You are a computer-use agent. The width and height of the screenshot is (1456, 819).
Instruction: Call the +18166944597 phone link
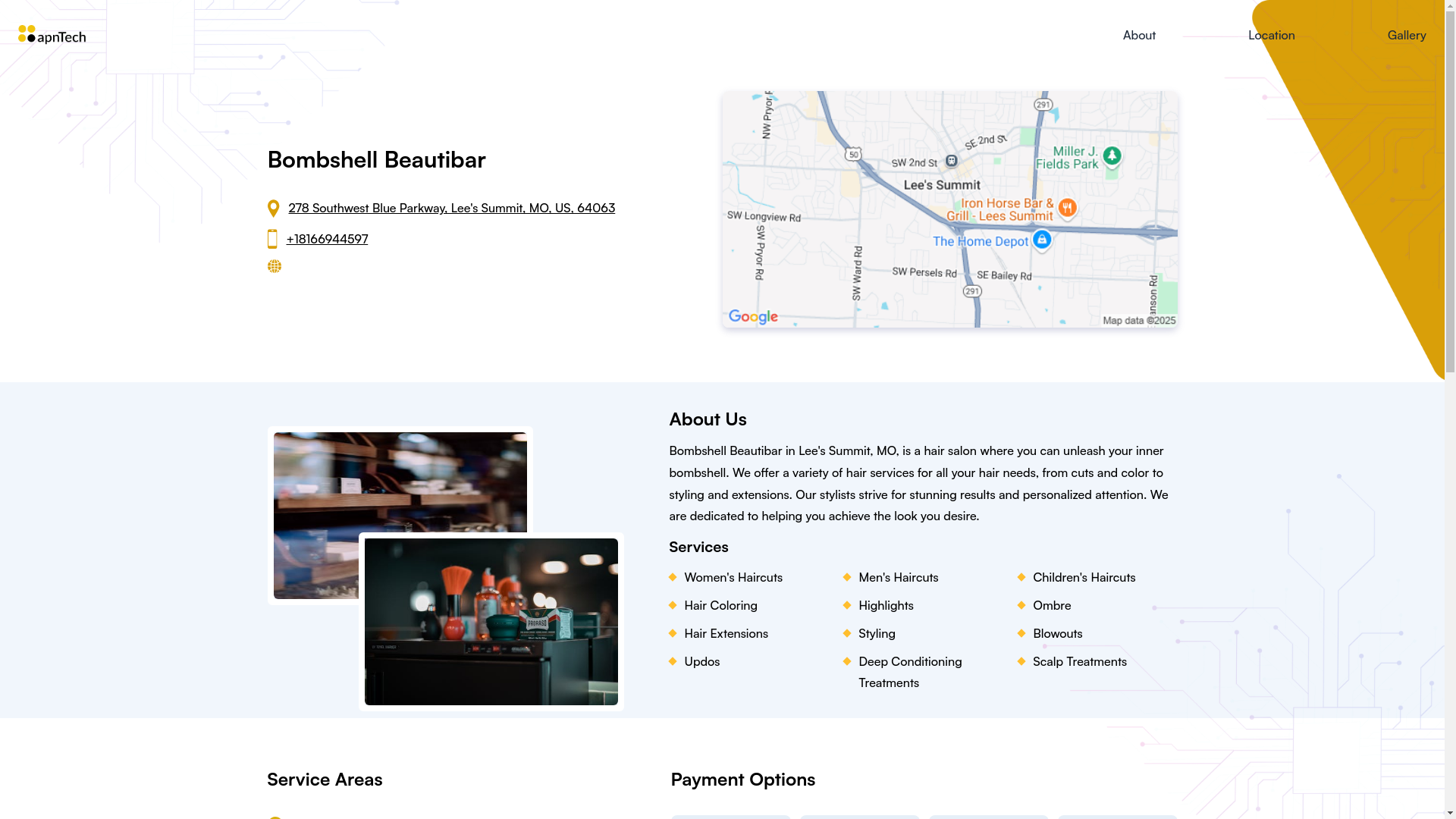point(327,239)
